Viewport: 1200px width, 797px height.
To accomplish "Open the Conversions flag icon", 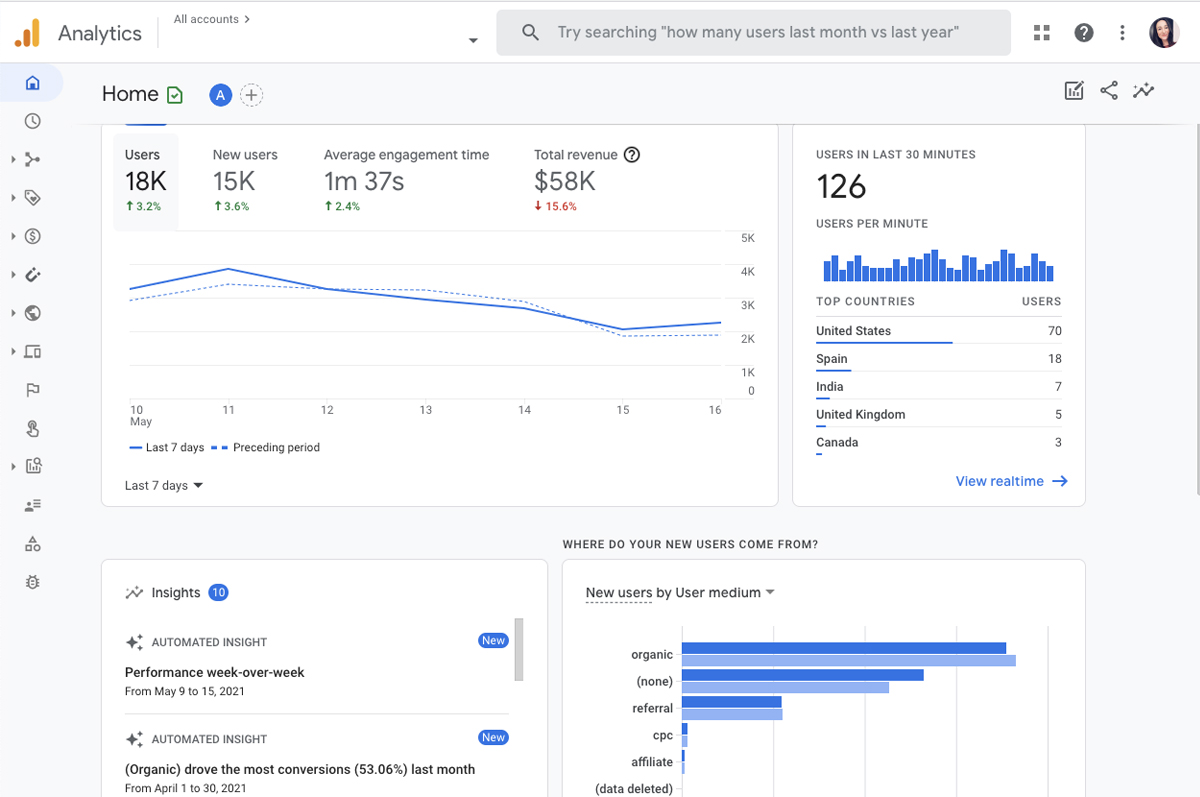I will pos(32,390).
